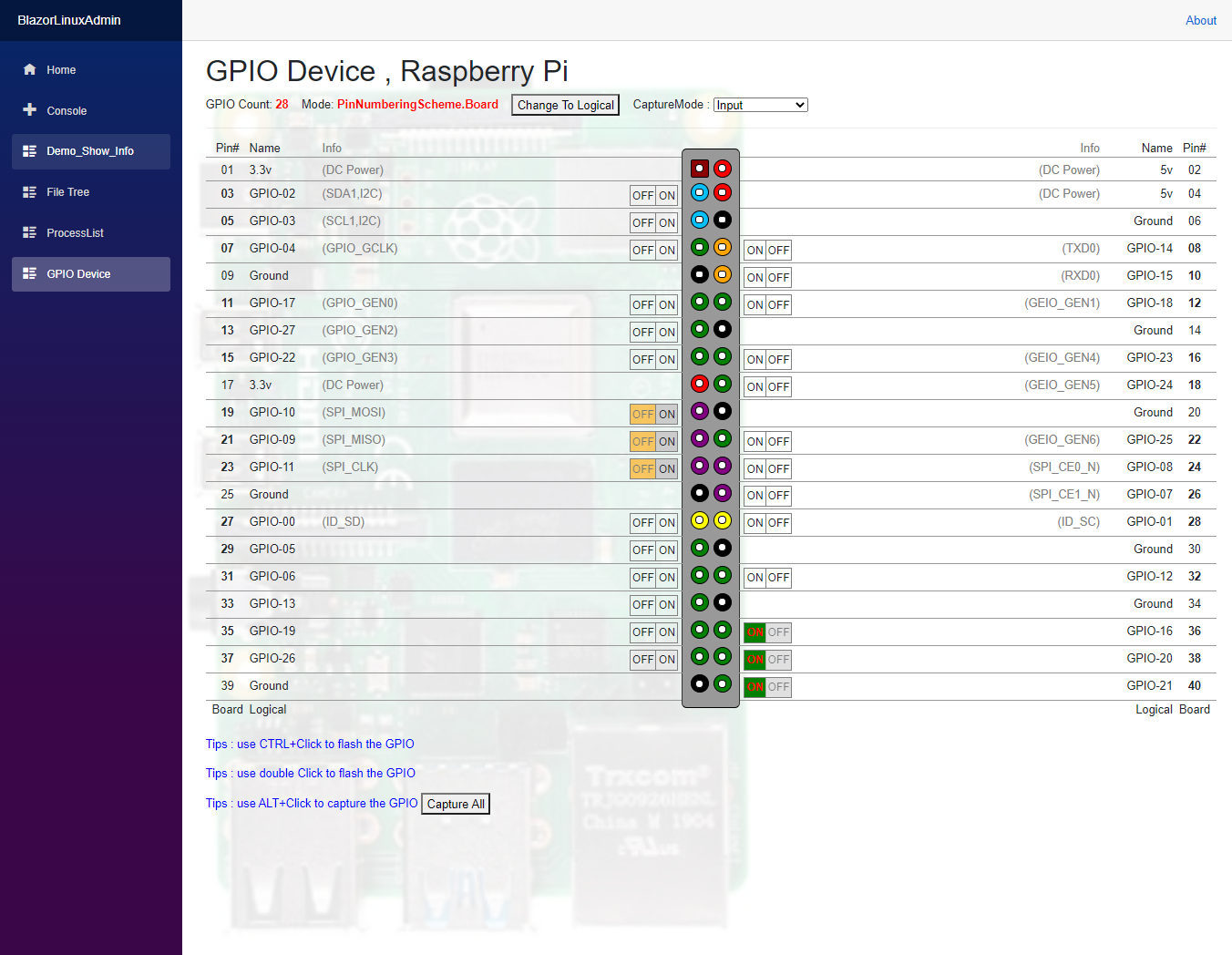Click the yellow GPIO-00 ID_SD pin dot
The image size is (1232, 955).
pos(699,520)
